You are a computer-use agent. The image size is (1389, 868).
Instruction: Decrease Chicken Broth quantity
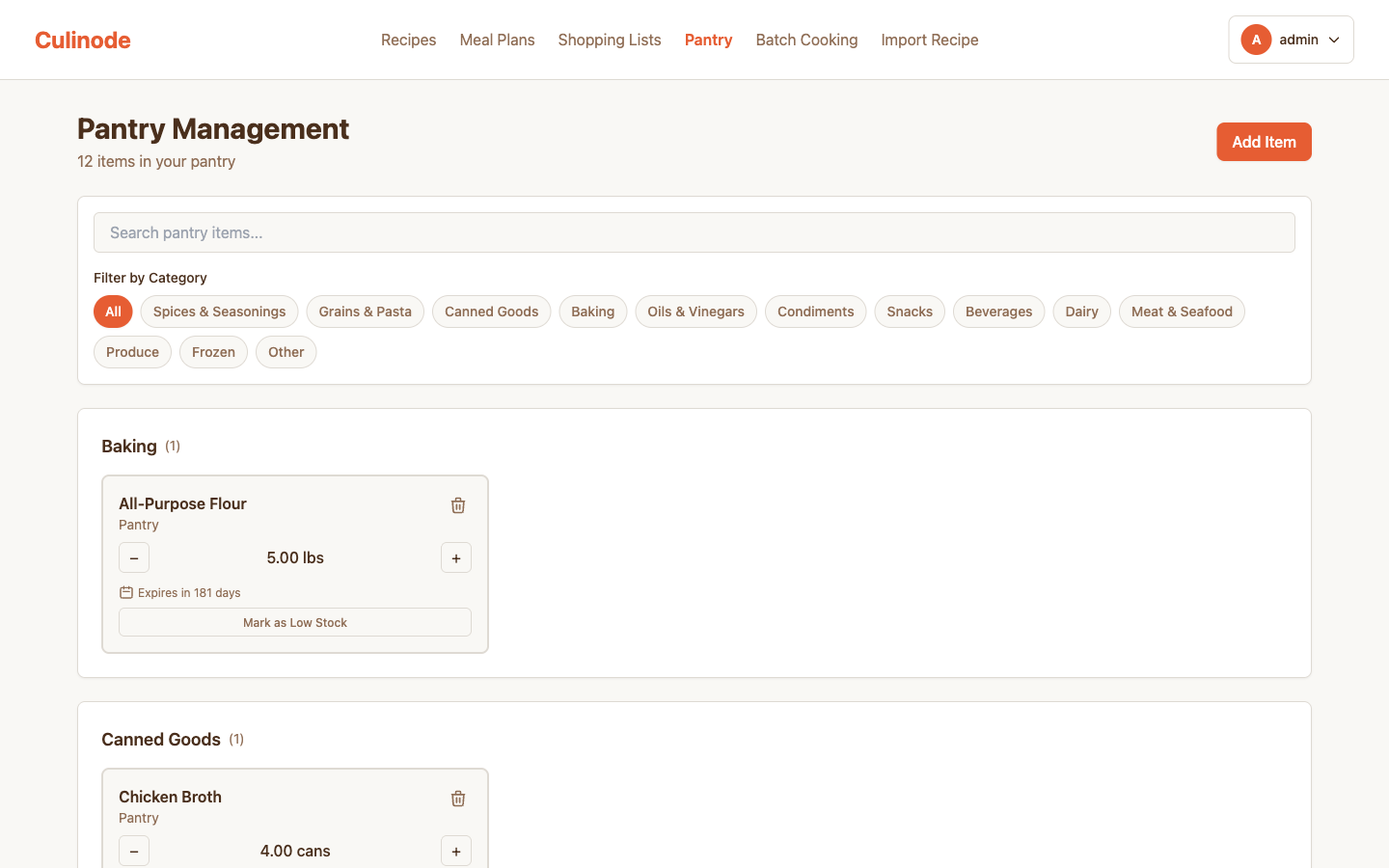[134, 851]
